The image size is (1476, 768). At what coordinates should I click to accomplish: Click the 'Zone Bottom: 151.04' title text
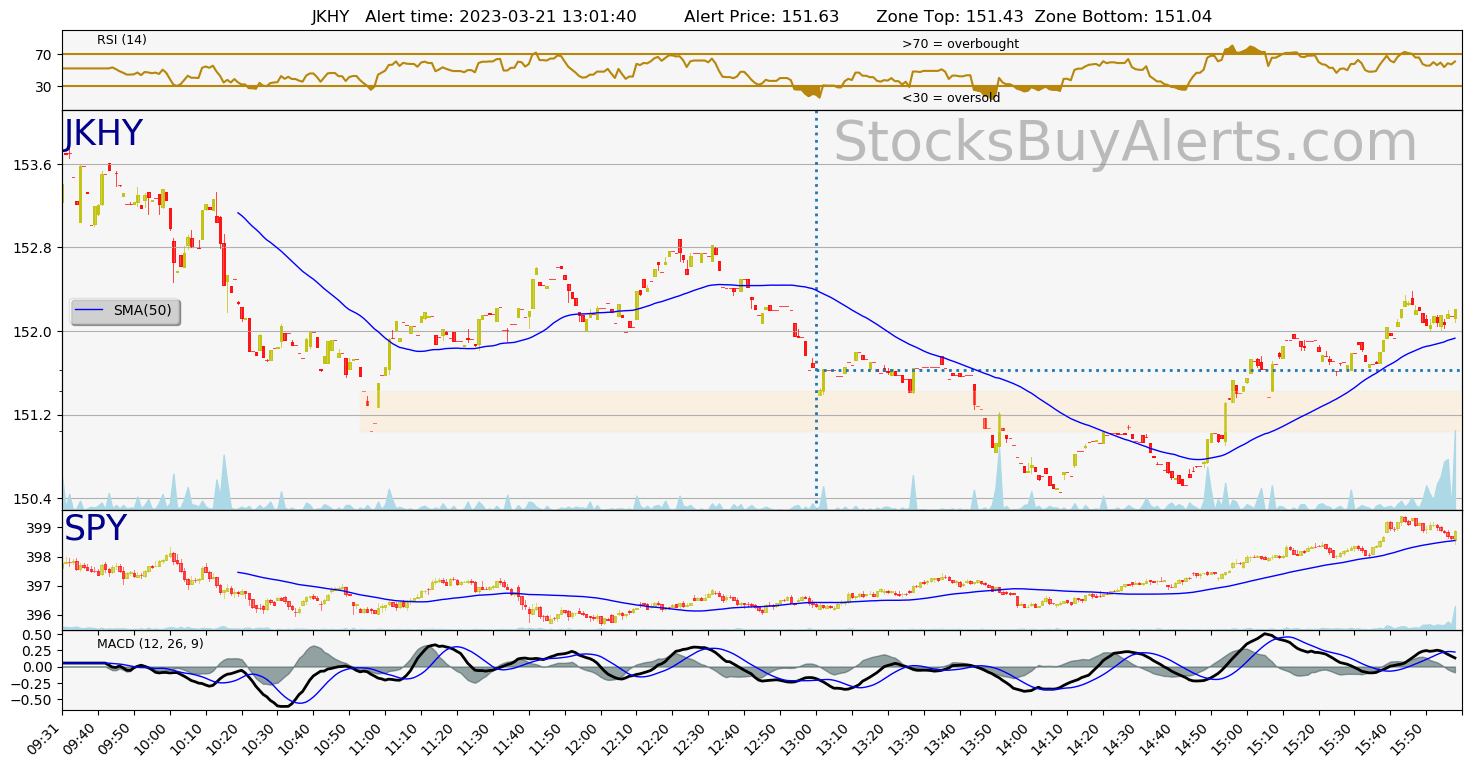pos(1123,16)
